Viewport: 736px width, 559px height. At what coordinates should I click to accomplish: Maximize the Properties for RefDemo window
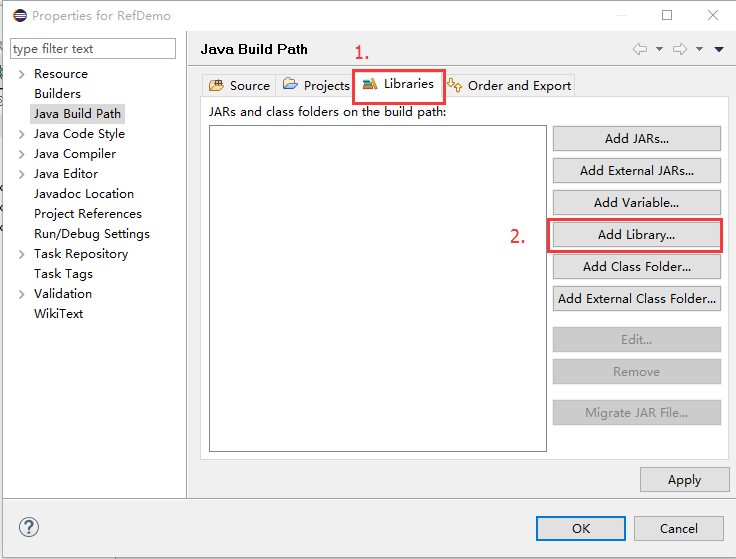tap(667, 15)
